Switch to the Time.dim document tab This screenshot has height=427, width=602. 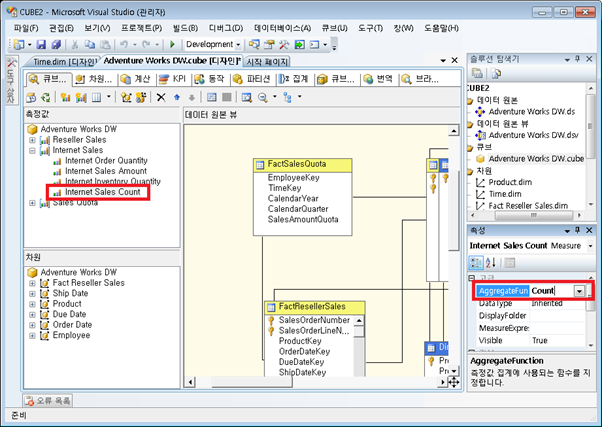[63, 61]
